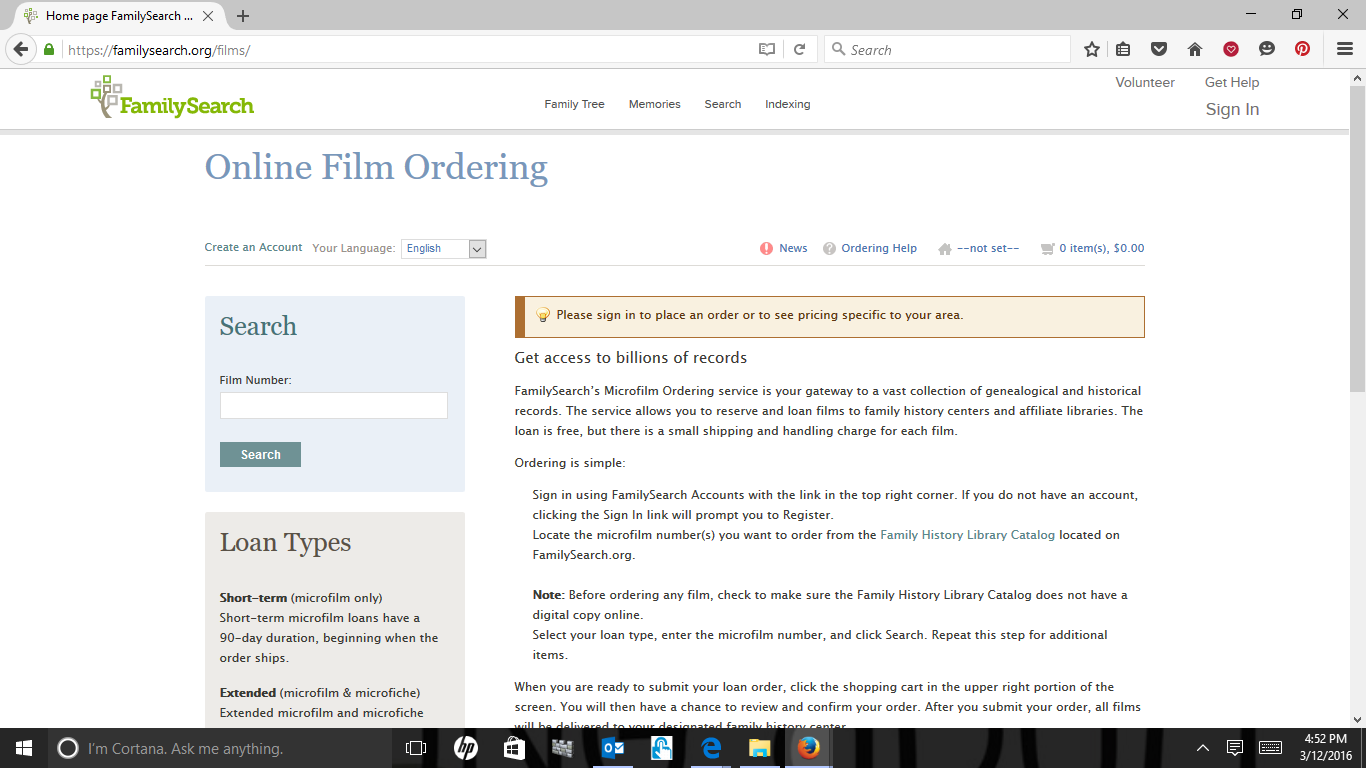
Task: Save page to Pocket
Action: click(x=1159, y=49)
